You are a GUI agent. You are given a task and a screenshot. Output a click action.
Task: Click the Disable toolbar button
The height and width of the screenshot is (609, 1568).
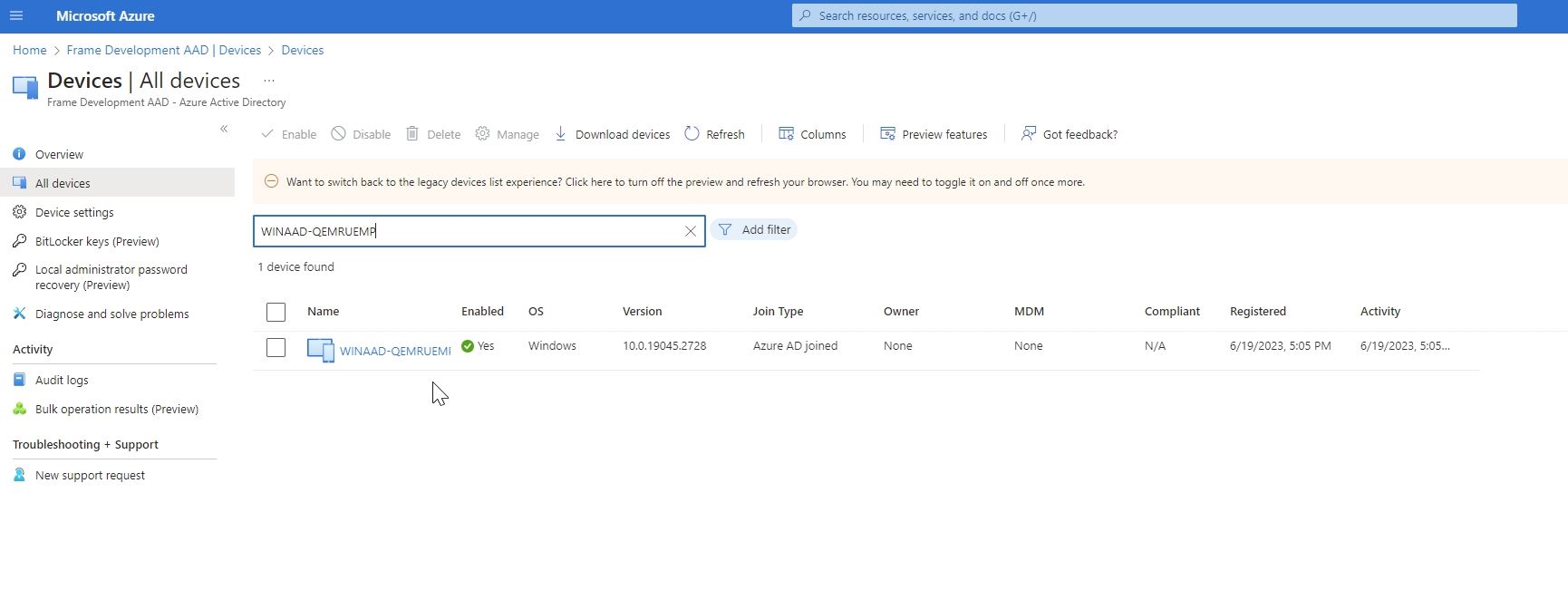(x=361, y=134)
